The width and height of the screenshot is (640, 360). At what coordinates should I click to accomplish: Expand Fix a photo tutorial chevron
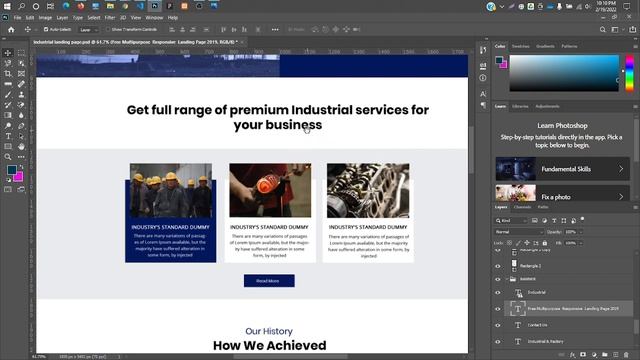(621, 197)
